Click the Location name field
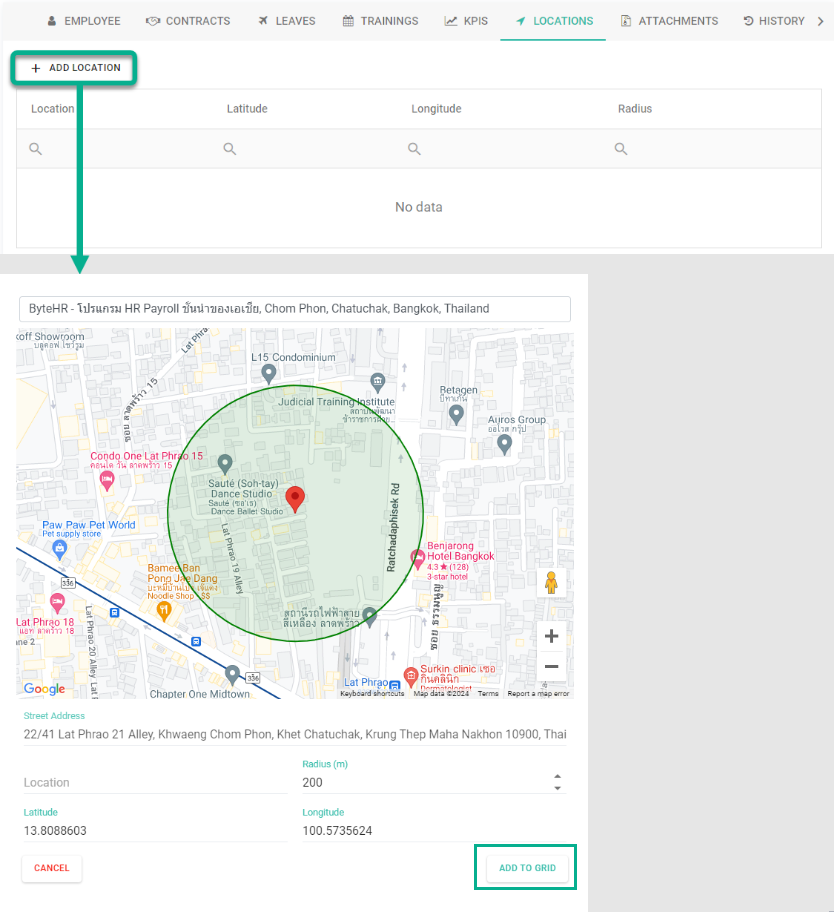Image resolution: width=834 pixels, height=912 pixels. (155, 783)
